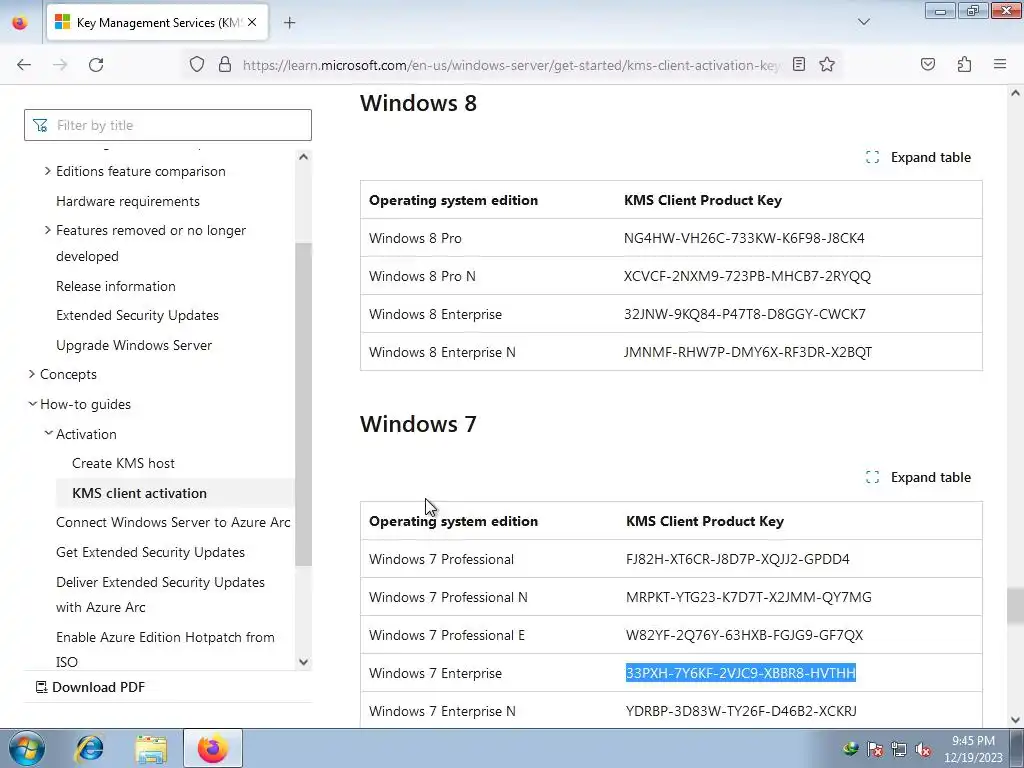Reload the current page

pyautogui.click(x=96, y=65)
